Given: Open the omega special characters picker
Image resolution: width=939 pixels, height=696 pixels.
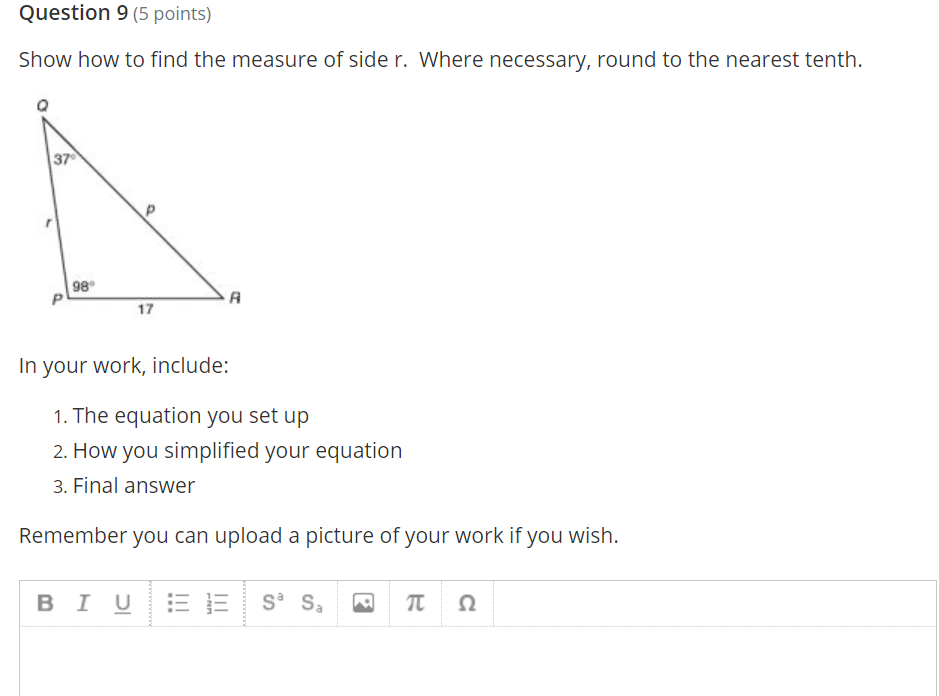Looking at the screenshot, I should [466, 603].
